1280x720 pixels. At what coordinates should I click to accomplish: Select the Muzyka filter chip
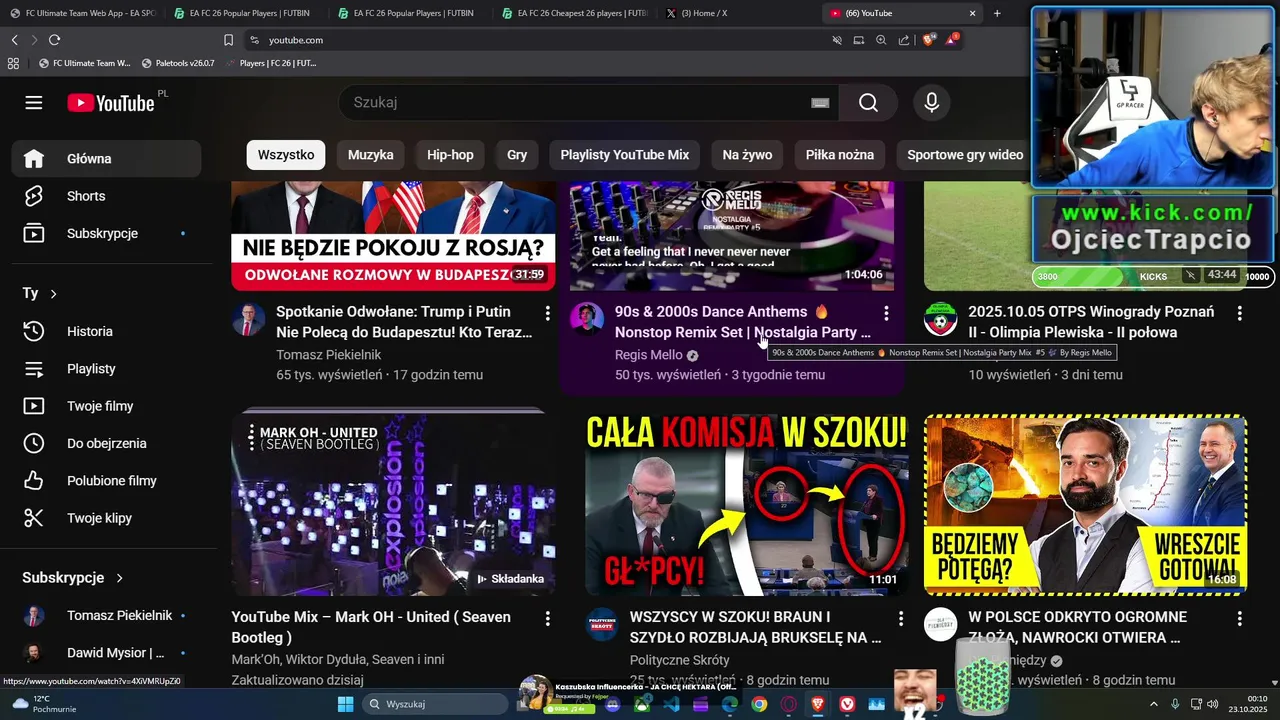tap(371, 155)
